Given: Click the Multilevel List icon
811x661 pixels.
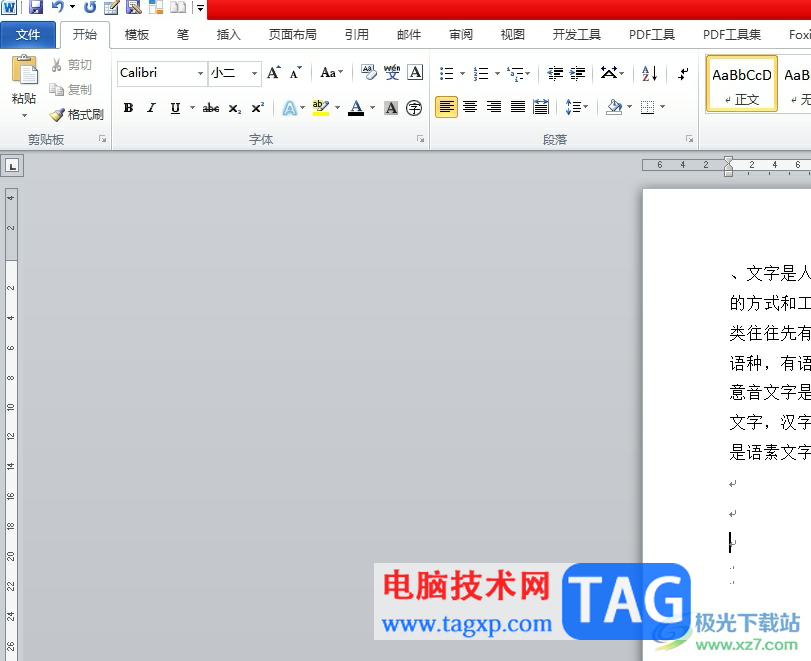Looking at the screenshot, I should pyautogui.click(x=516, y=73).
